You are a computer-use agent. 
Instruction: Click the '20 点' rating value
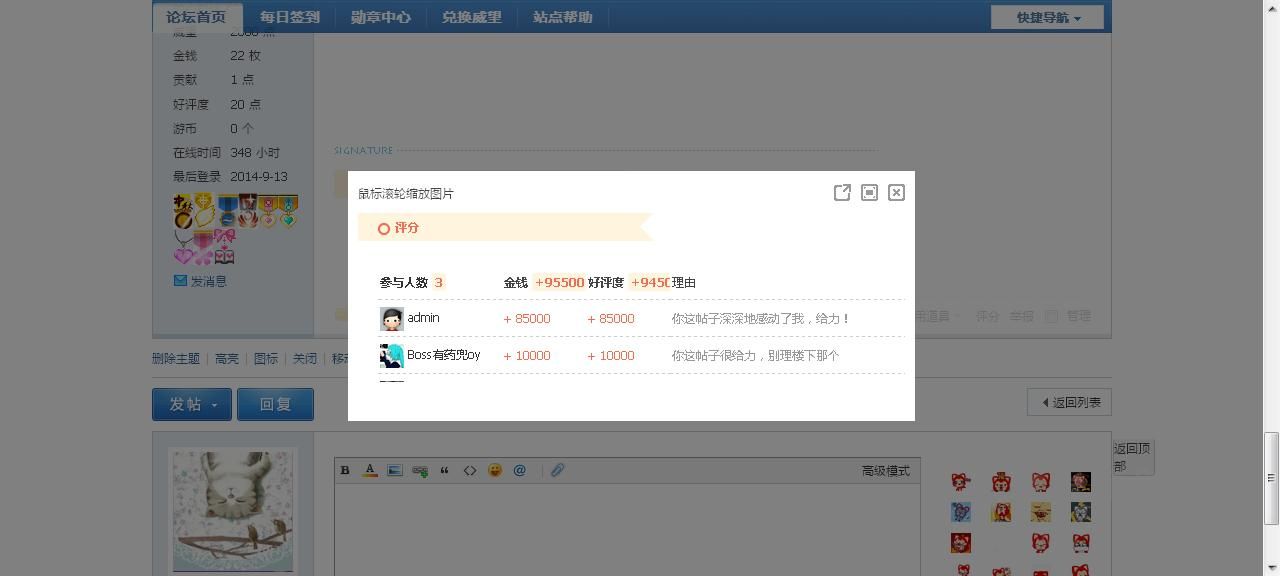tap(245, 105)
